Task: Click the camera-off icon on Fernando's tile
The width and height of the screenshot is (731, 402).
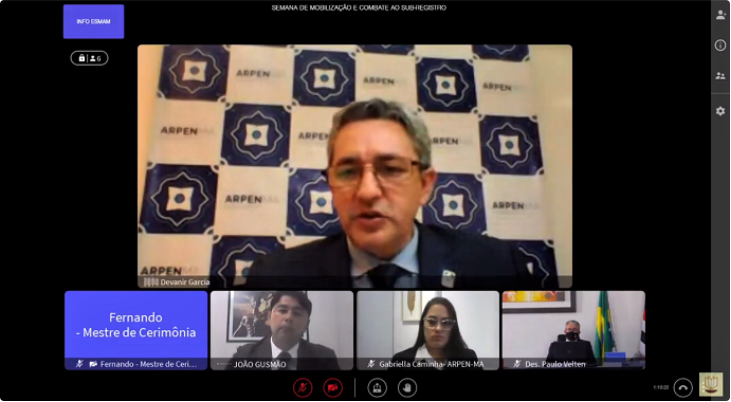Action: (x=93, y=364)
